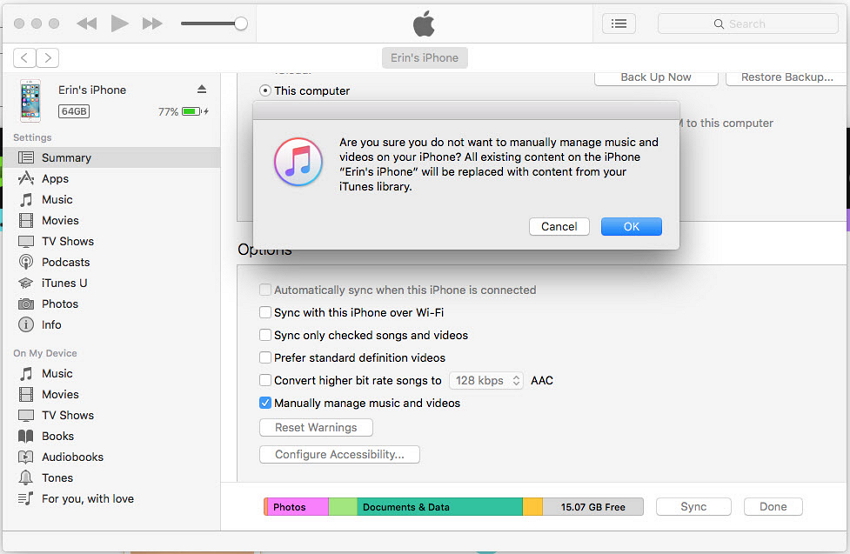The width and height of the screenshot is (850, 554).
Task: Select Podcasts in the Settings sidebar
Action: tap(65, 262)
